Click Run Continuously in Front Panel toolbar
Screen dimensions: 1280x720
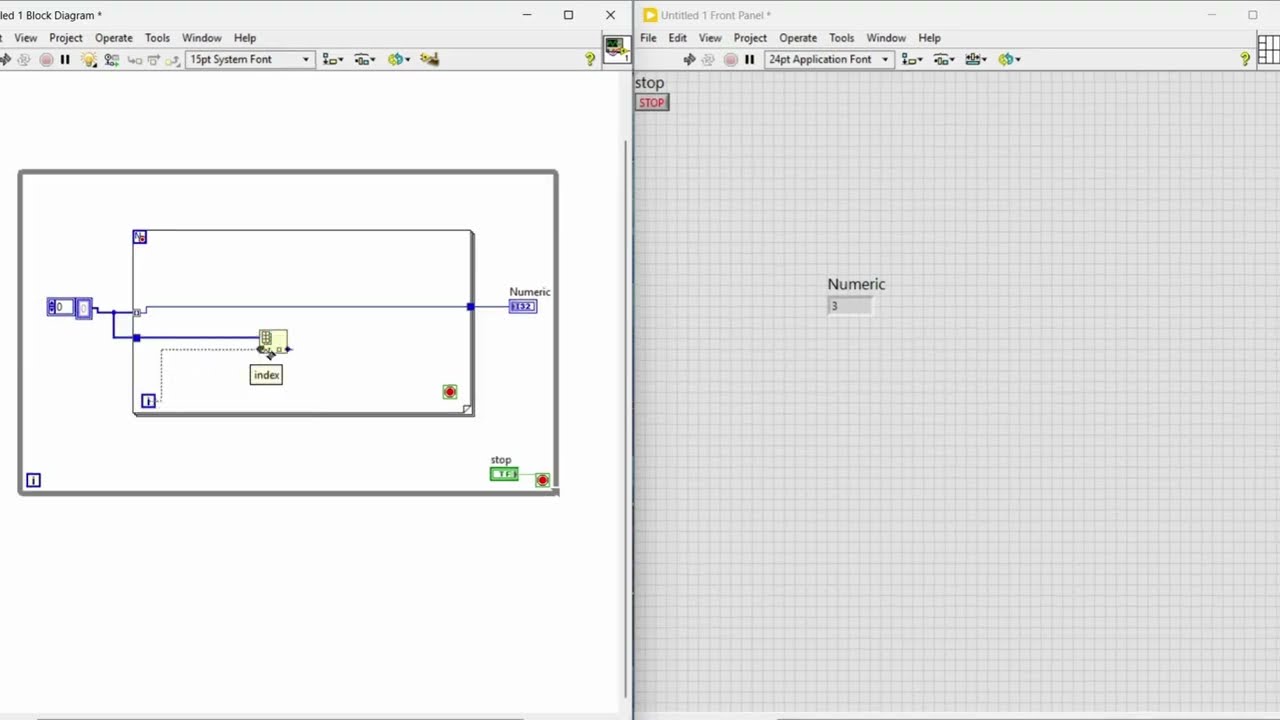[x=709, y=60]
